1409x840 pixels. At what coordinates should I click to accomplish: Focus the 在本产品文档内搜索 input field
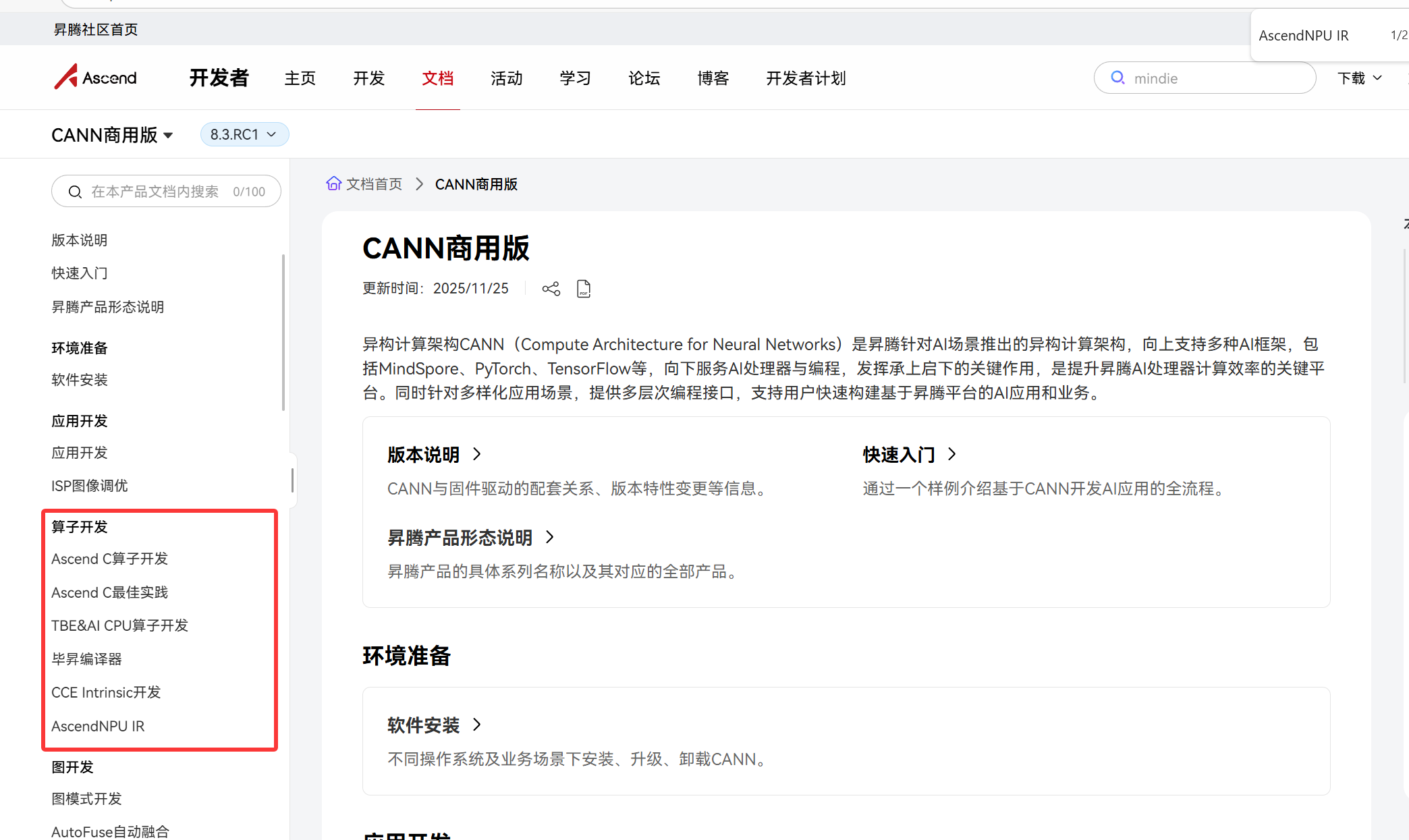point(155,192)
